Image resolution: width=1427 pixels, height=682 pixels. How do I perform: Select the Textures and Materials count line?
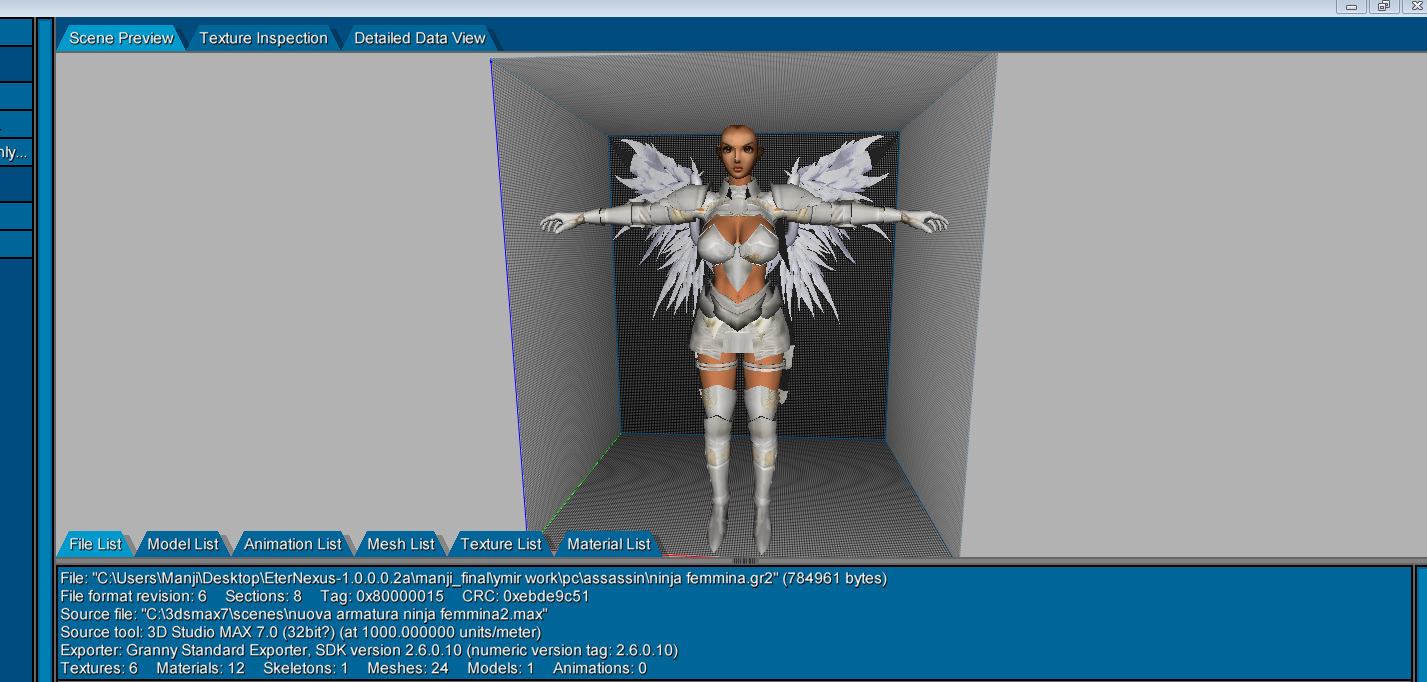coord(353,668)
